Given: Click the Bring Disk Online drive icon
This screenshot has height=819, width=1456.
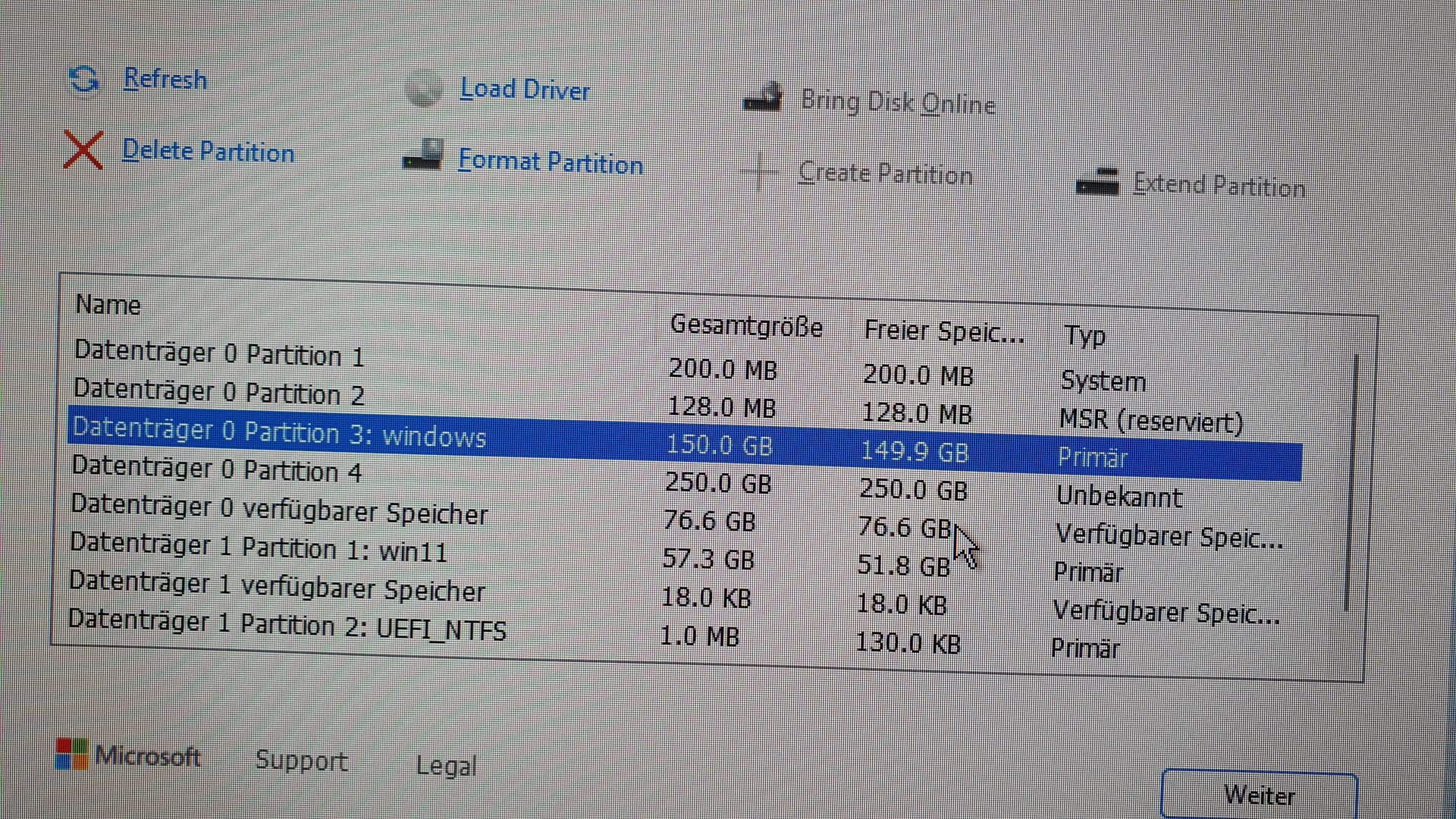Looking at the screenshot, I should click(x=762, y=97).
